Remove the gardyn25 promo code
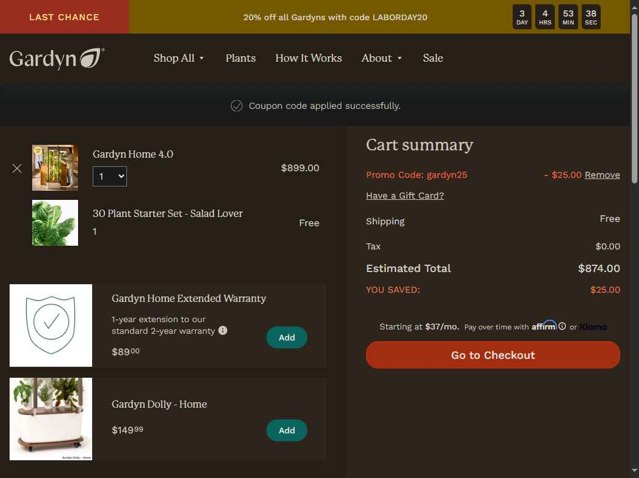This screenshot has height=478, width=639. tap(602, 175)
